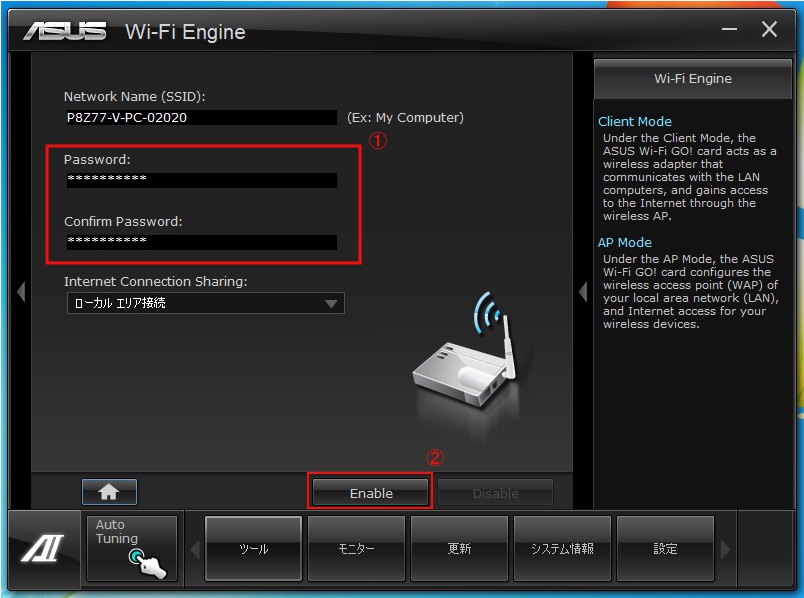Screen dimensions: 804x598
Task: Click the dropdown arrow next to ローカル エリア接続
Action: pos(331,304)
